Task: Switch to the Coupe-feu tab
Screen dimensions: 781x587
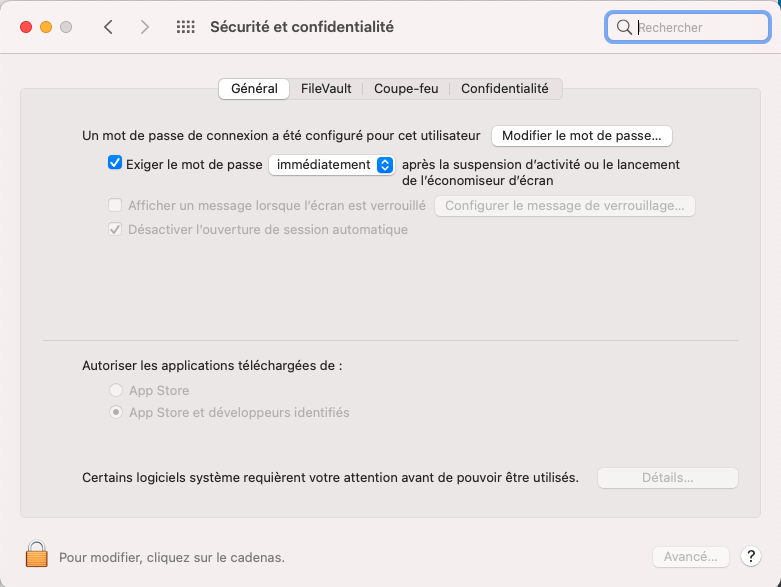Action: click(406, 89)
